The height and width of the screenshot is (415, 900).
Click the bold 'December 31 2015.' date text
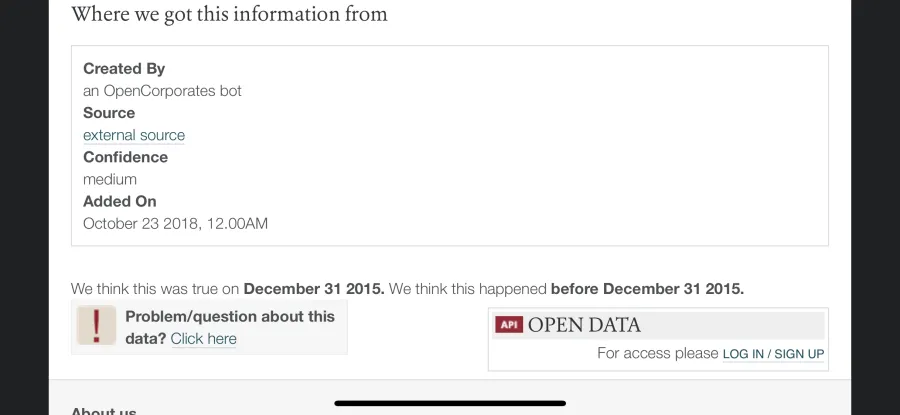click(x=314, y=289)
